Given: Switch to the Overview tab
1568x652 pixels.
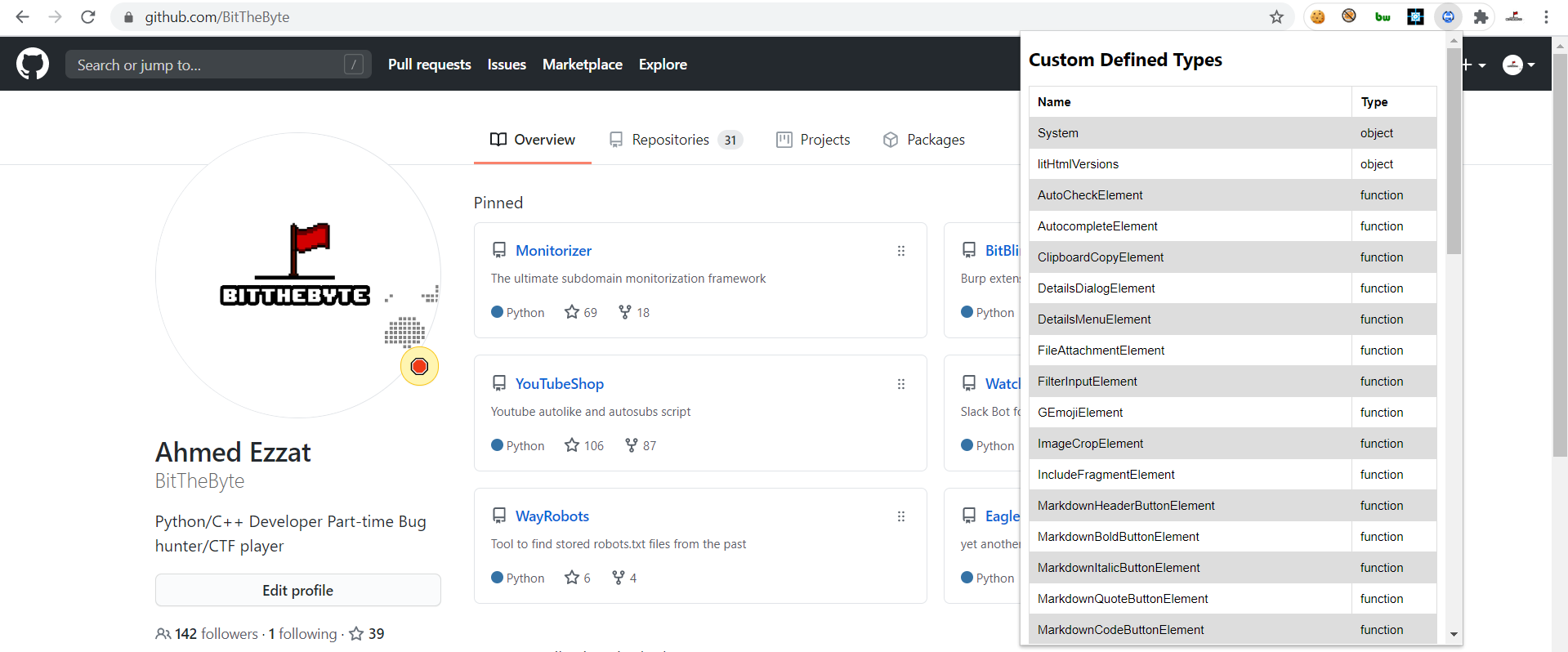Looking at the screenshot, I should [533, 140].
